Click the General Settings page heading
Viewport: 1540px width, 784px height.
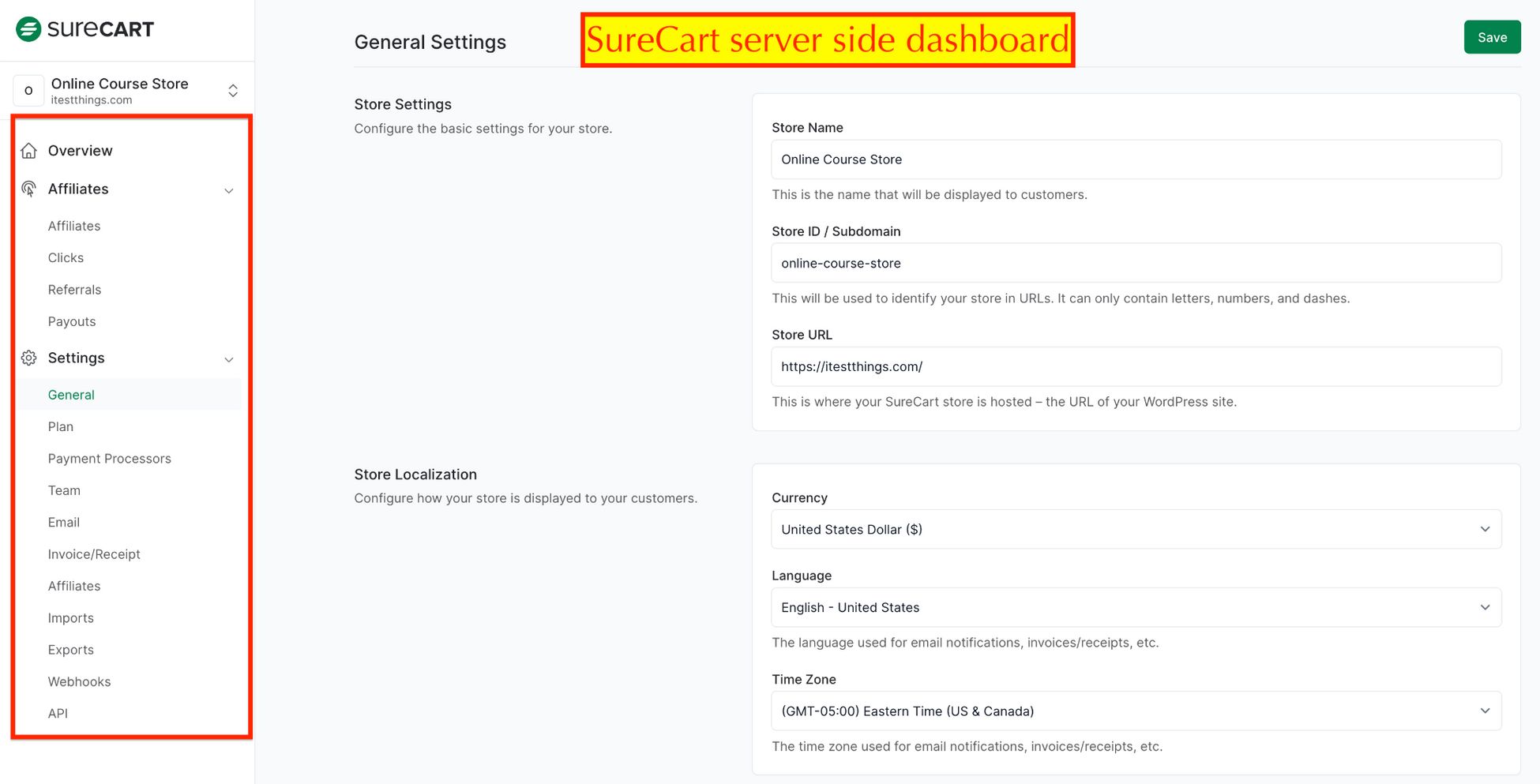430,42
